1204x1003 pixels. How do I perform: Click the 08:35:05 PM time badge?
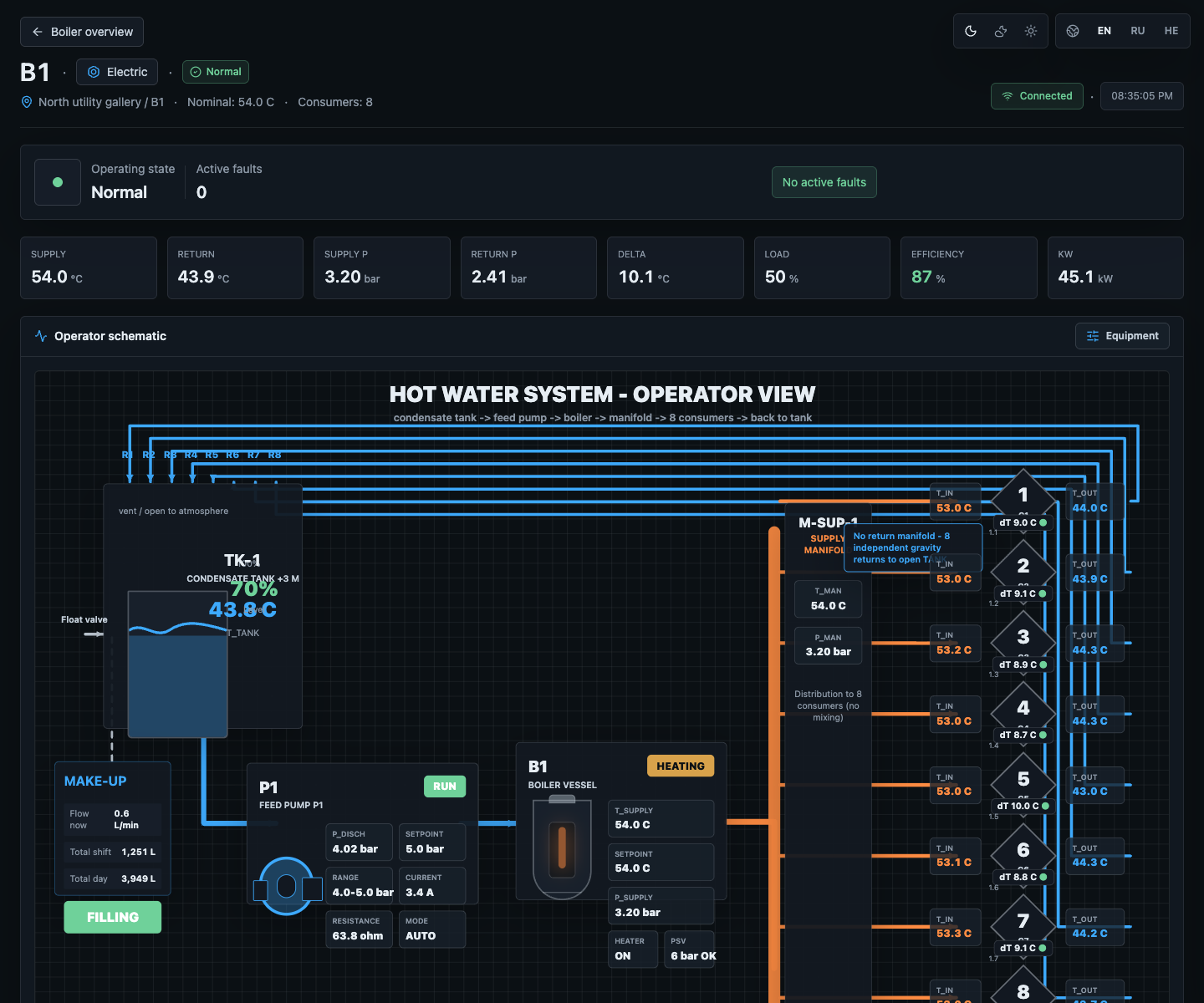(x=1142, y=96)
